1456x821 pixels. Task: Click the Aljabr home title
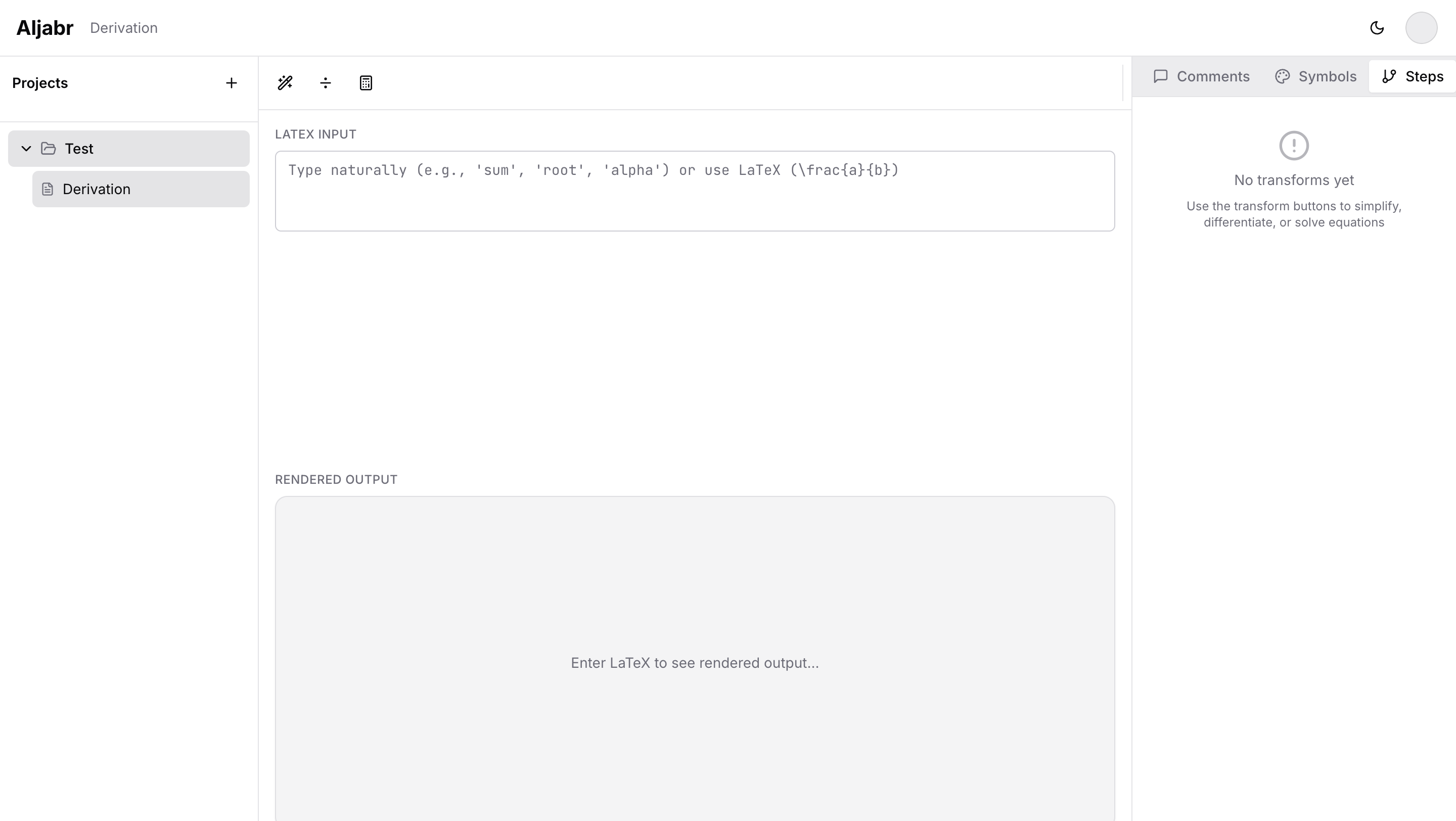44,28
